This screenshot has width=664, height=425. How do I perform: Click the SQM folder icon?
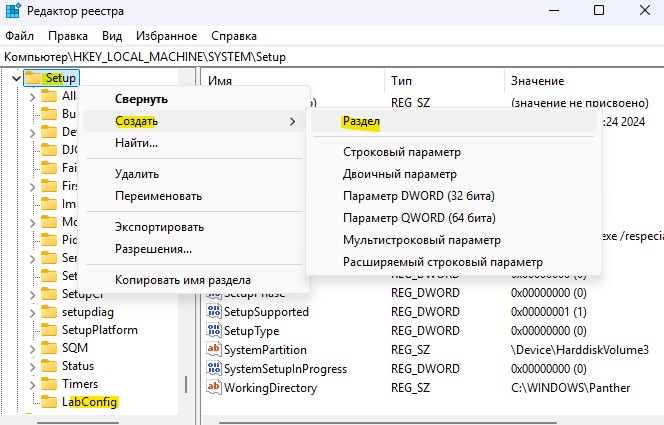(49, 348)
